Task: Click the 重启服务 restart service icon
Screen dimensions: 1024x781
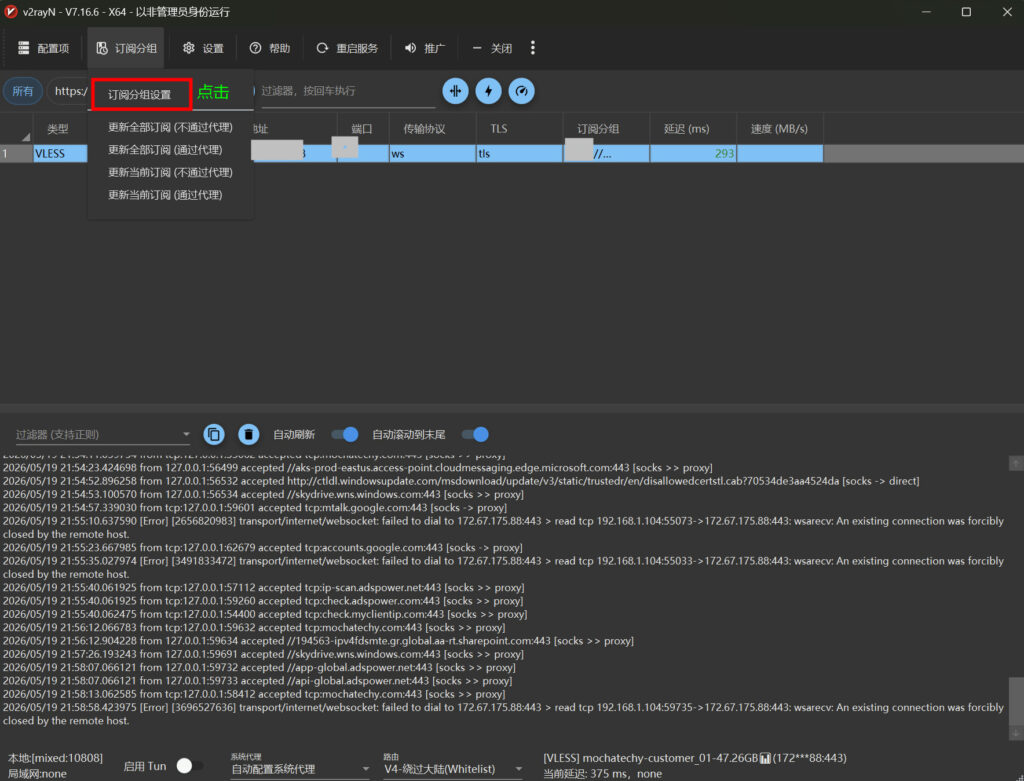Action: tap(322, 48)
